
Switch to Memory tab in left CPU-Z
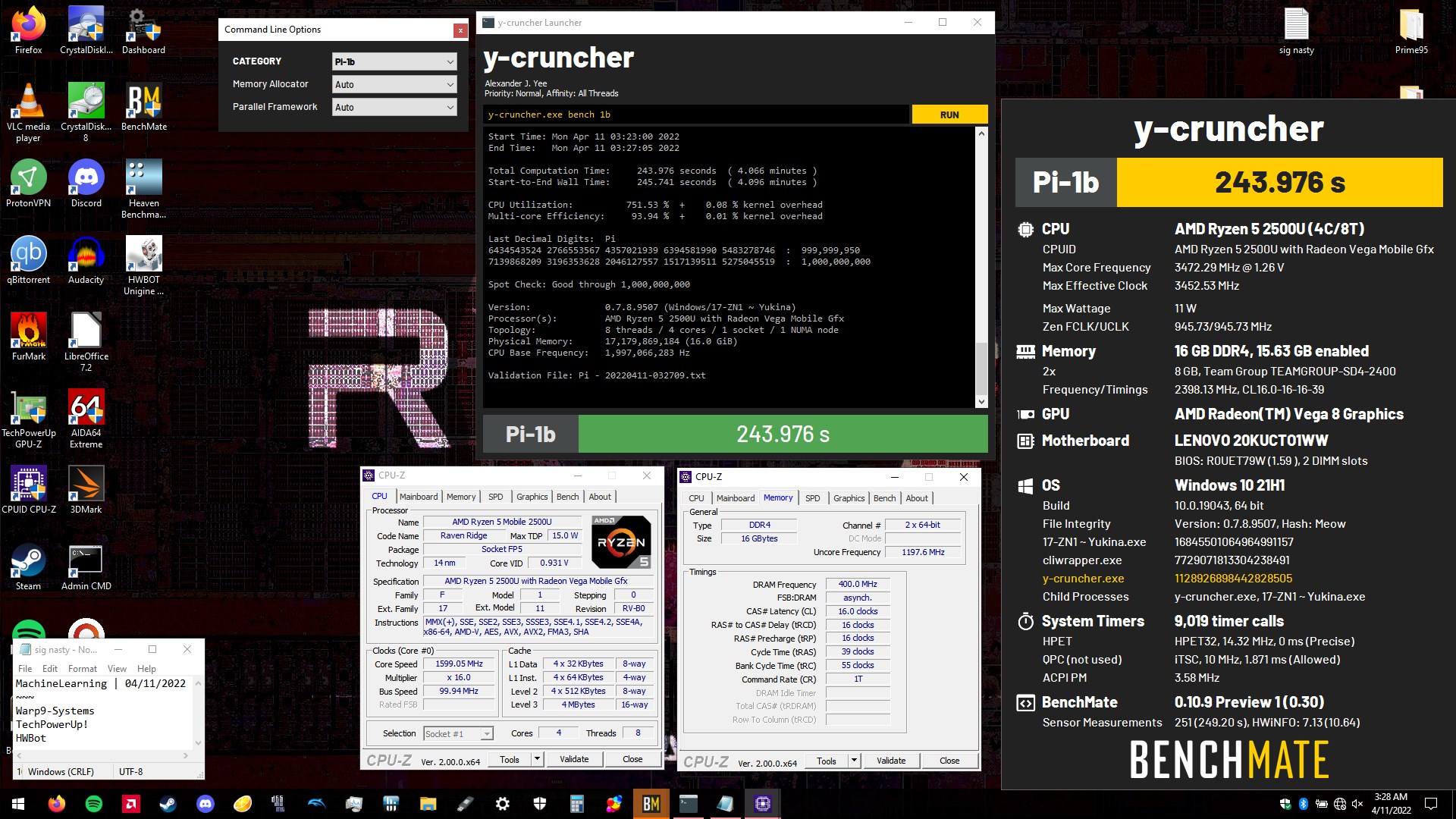click(x=461, y=497)
